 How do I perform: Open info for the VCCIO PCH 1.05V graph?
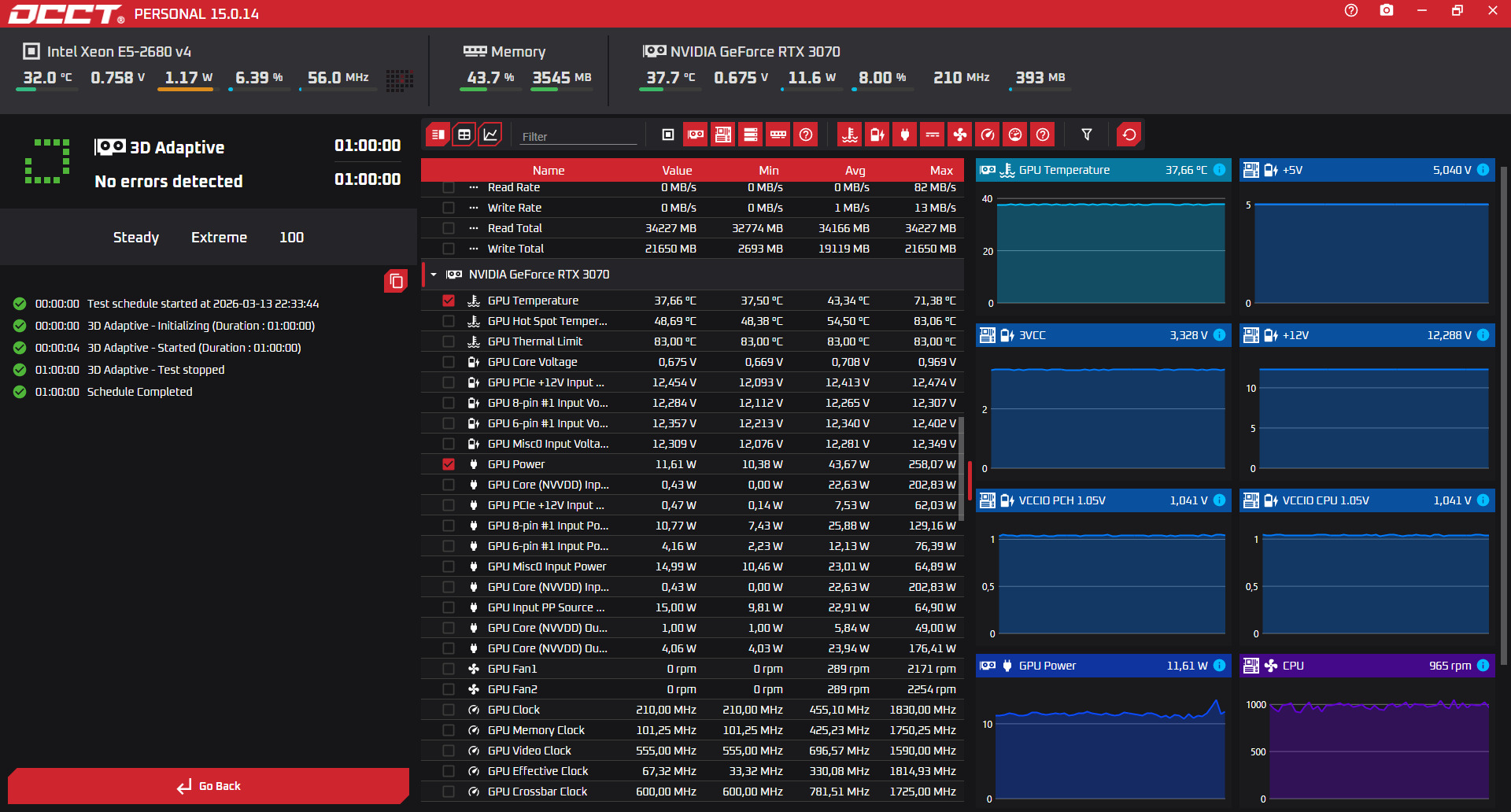[x=1220, y=500]
